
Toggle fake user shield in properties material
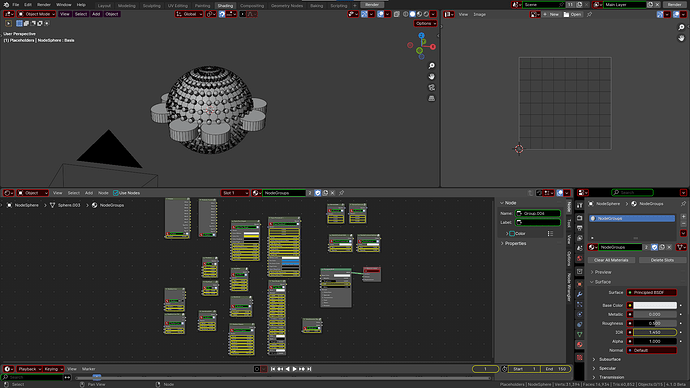coord(654,247)
